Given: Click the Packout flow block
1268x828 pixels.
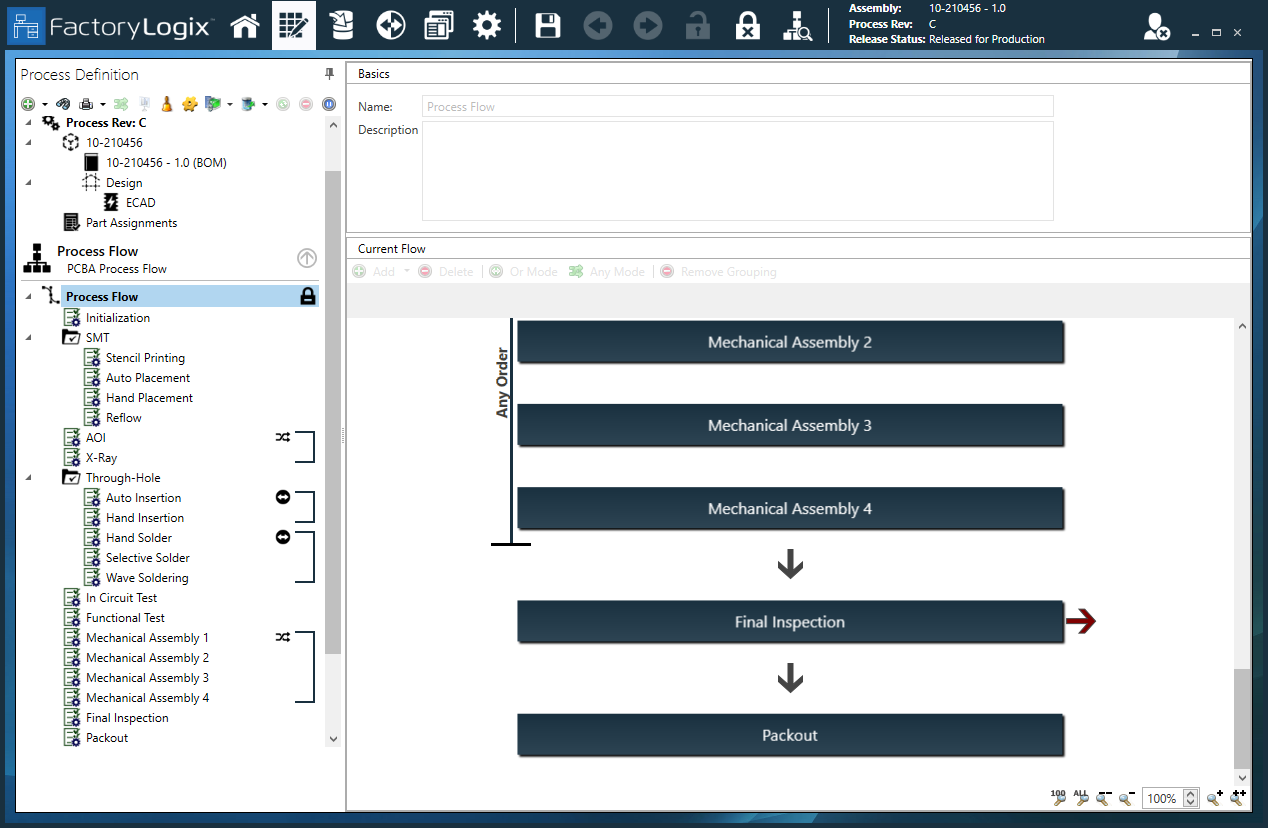Looking at the screenshot, I should coord(790,735).
